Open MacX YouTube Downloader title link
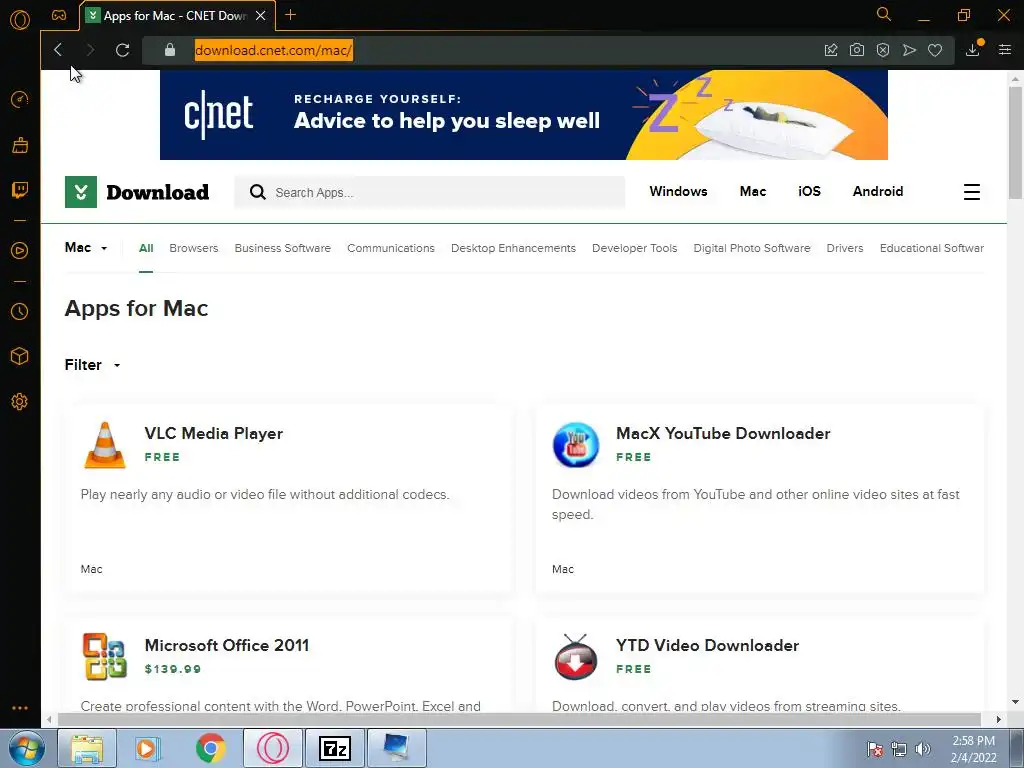This screenshot has height=768, width=1024. coord(723,434)
